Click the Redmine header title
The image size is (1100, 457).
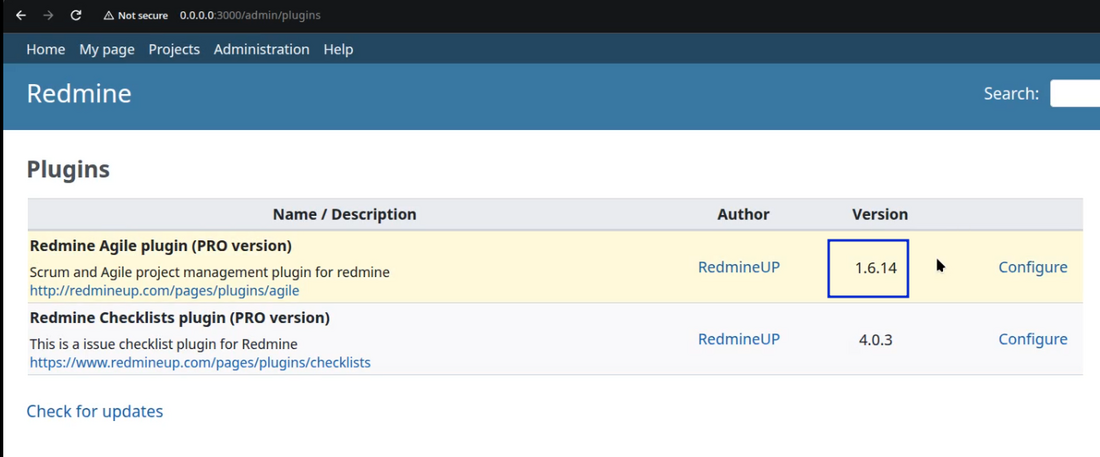point(79,93)
